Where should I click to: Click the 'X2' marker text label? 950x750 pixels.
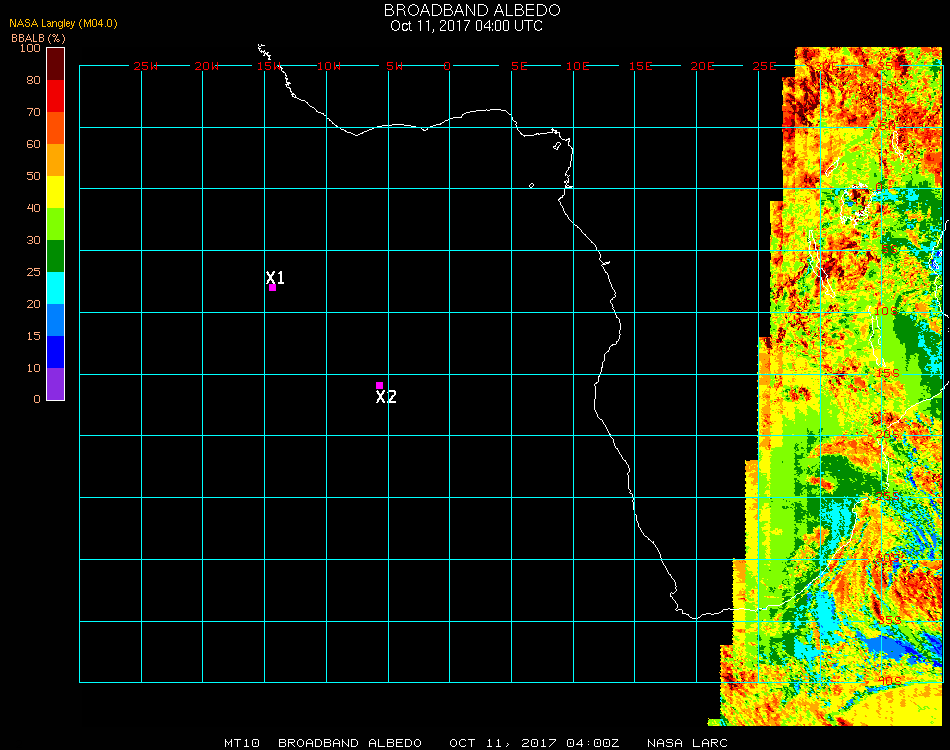[x=386, y=397]
